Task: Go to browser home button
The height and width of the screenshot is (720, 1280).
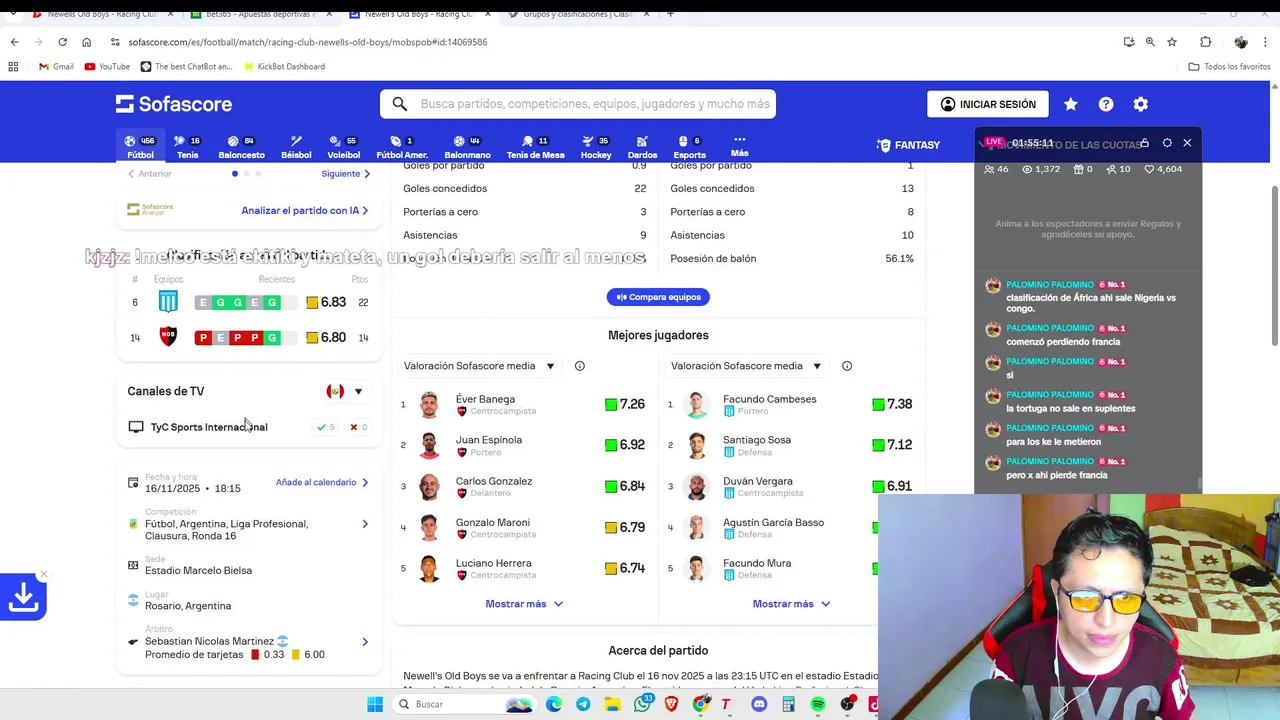Action: 86,42
